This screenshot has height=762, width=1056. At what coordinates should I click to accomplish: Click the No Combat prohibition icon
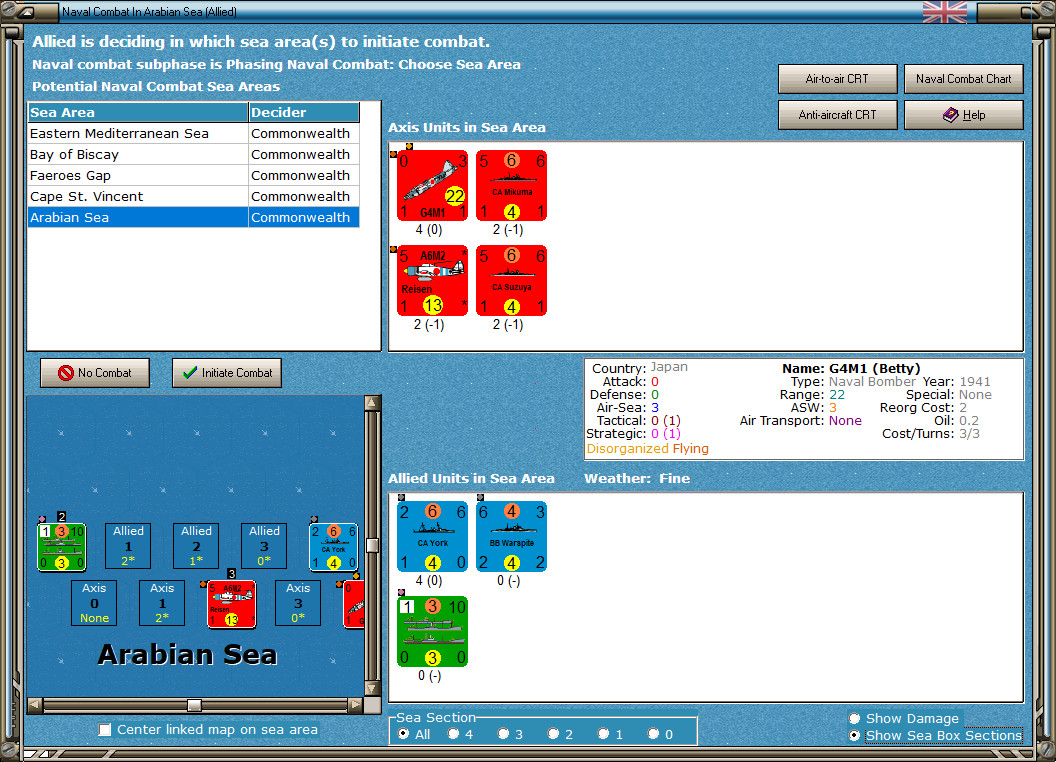[65, 373]
